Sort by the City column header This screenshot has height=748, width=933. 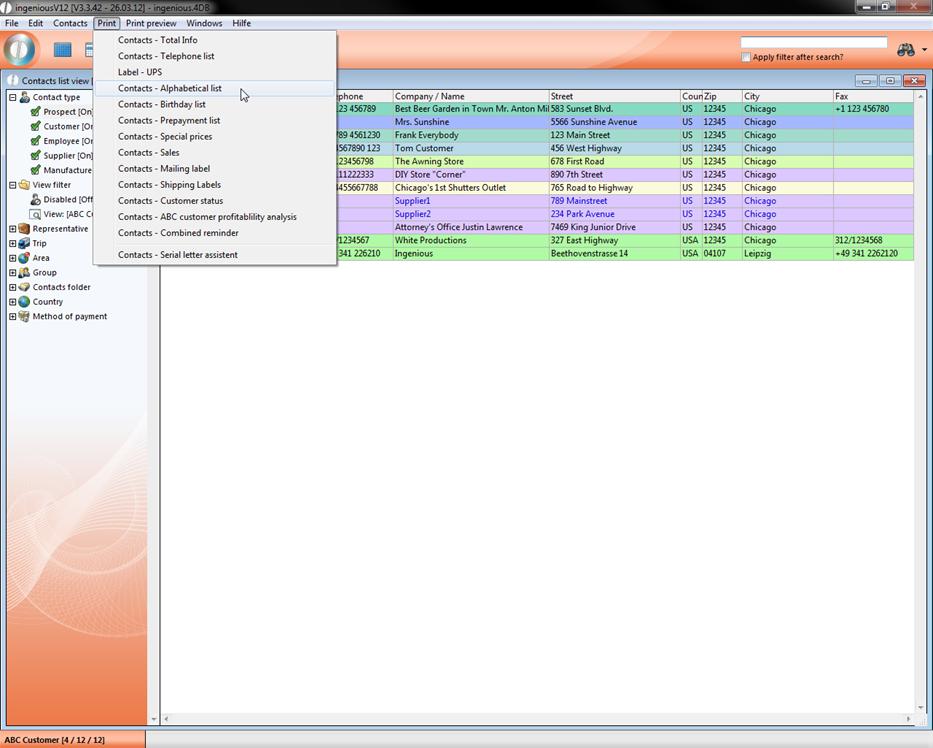coord(786,97)
